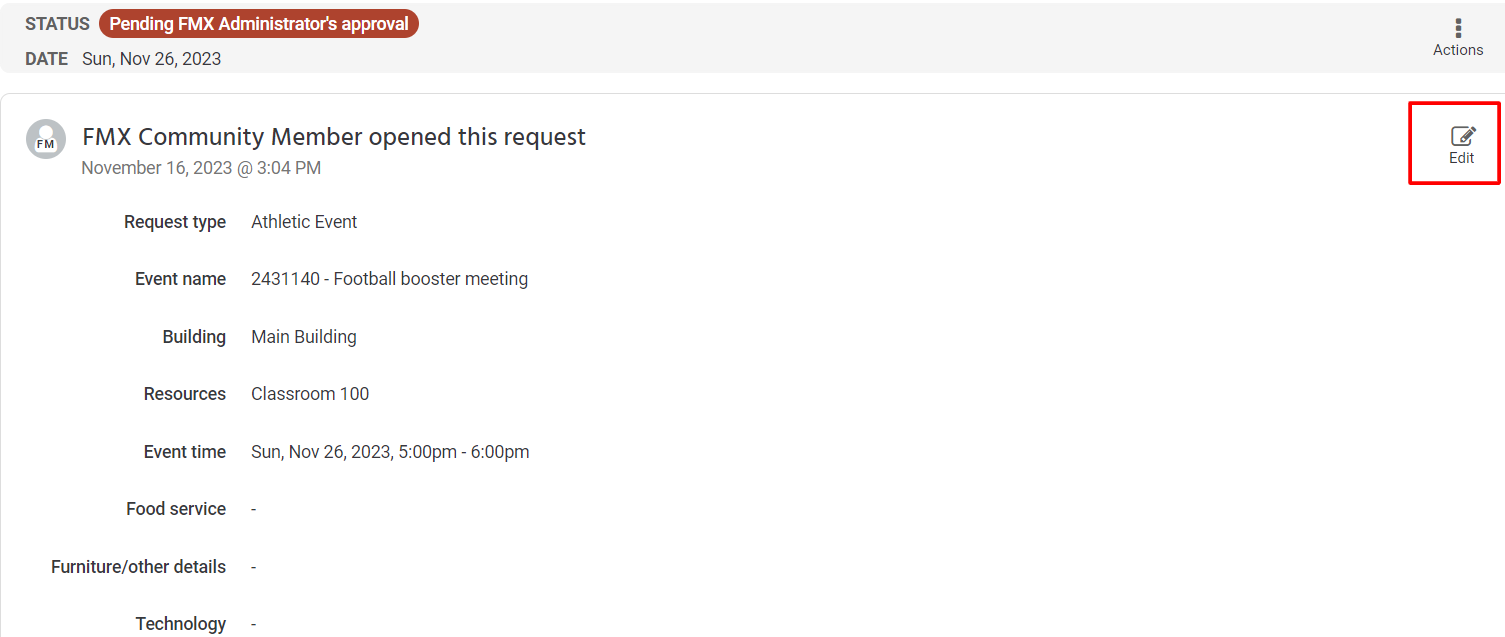
Task: View details for 'Main Building'
Action: click(x=303, y=336)
